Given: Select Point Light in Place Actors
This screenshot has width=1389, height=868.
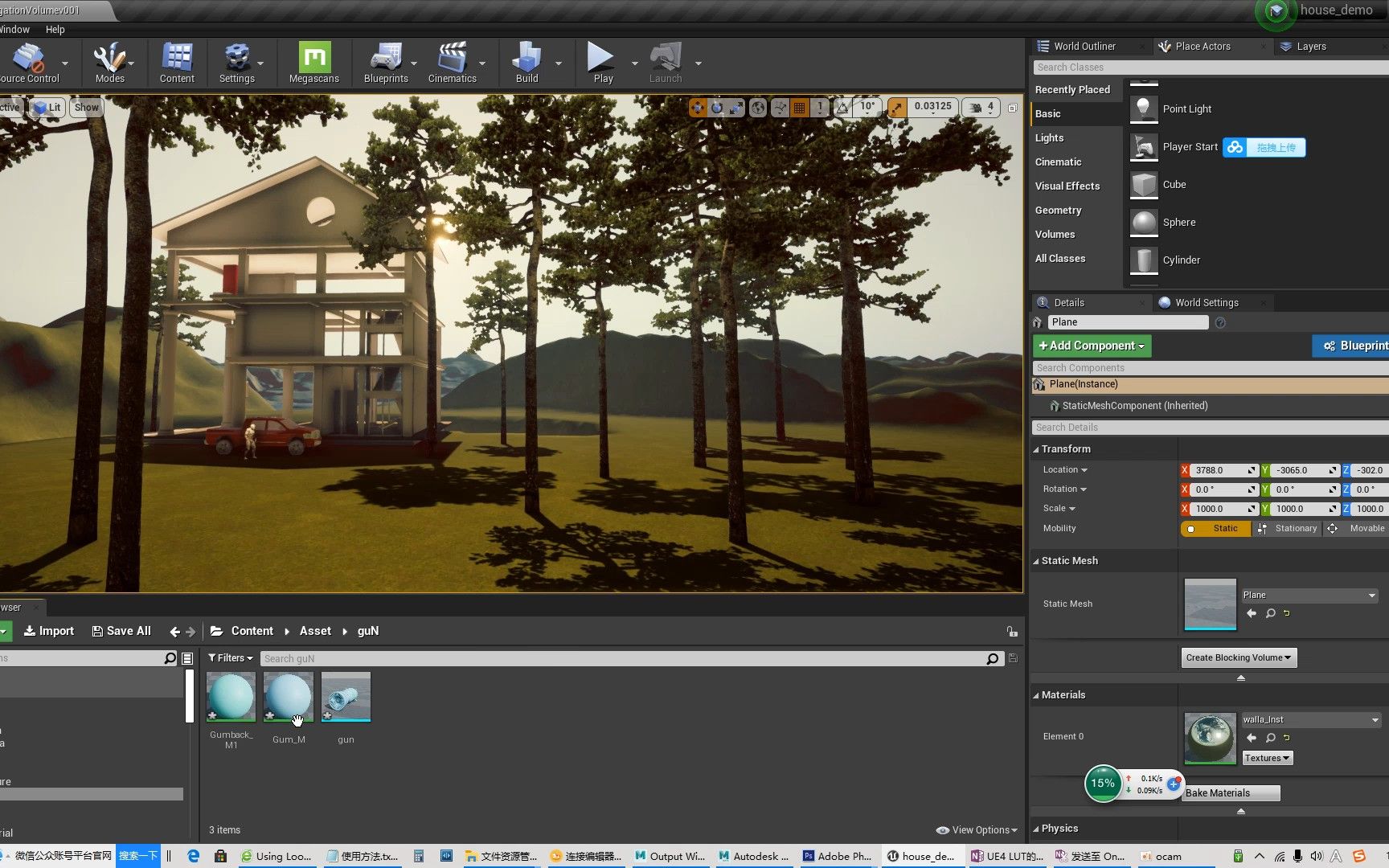Looking at the screenshot, I should (1187, 108).
